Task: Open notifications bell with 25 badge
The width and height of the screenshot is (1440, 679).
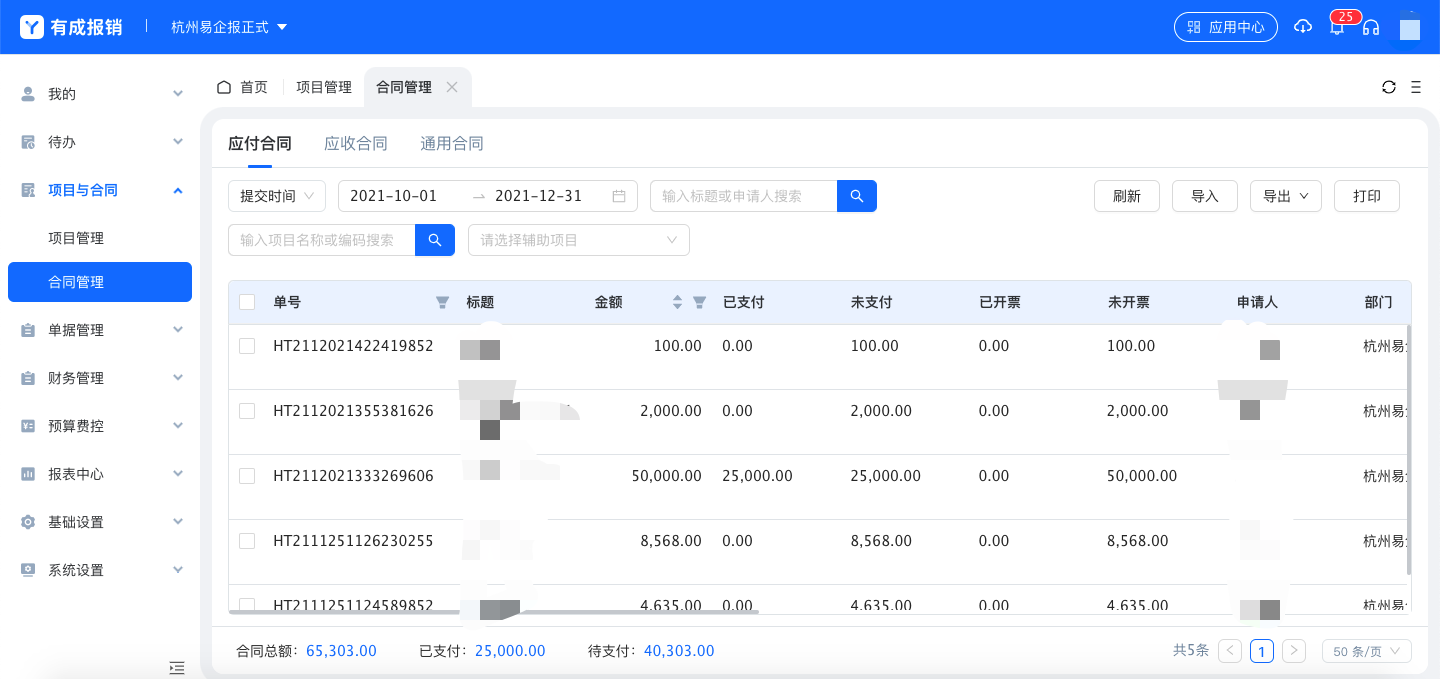Action: point(1337,27)
